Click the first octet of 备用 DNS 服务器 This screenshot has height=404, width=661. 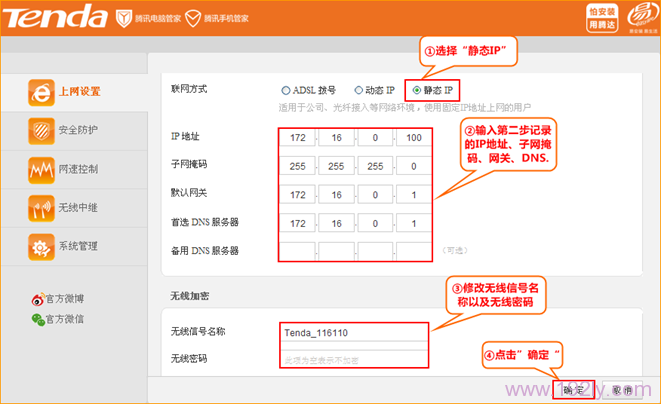tap(295, 249)
